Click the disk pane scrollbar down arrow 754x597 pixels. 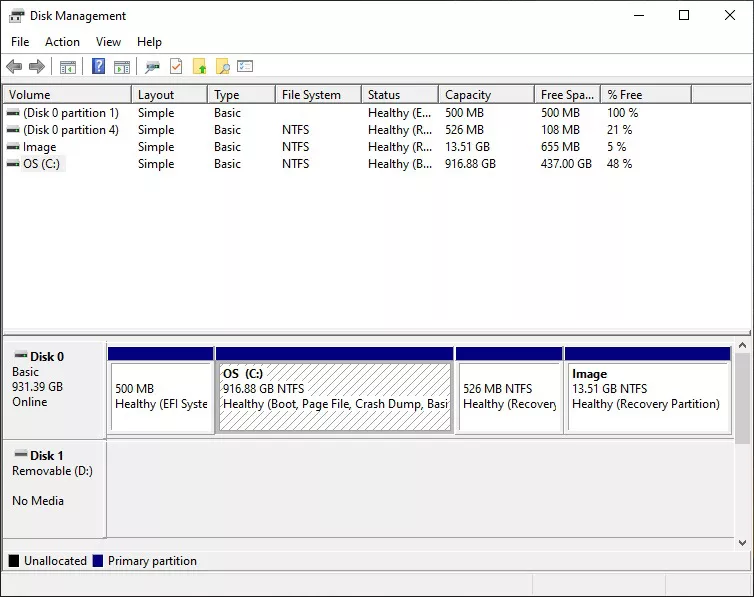743,542
